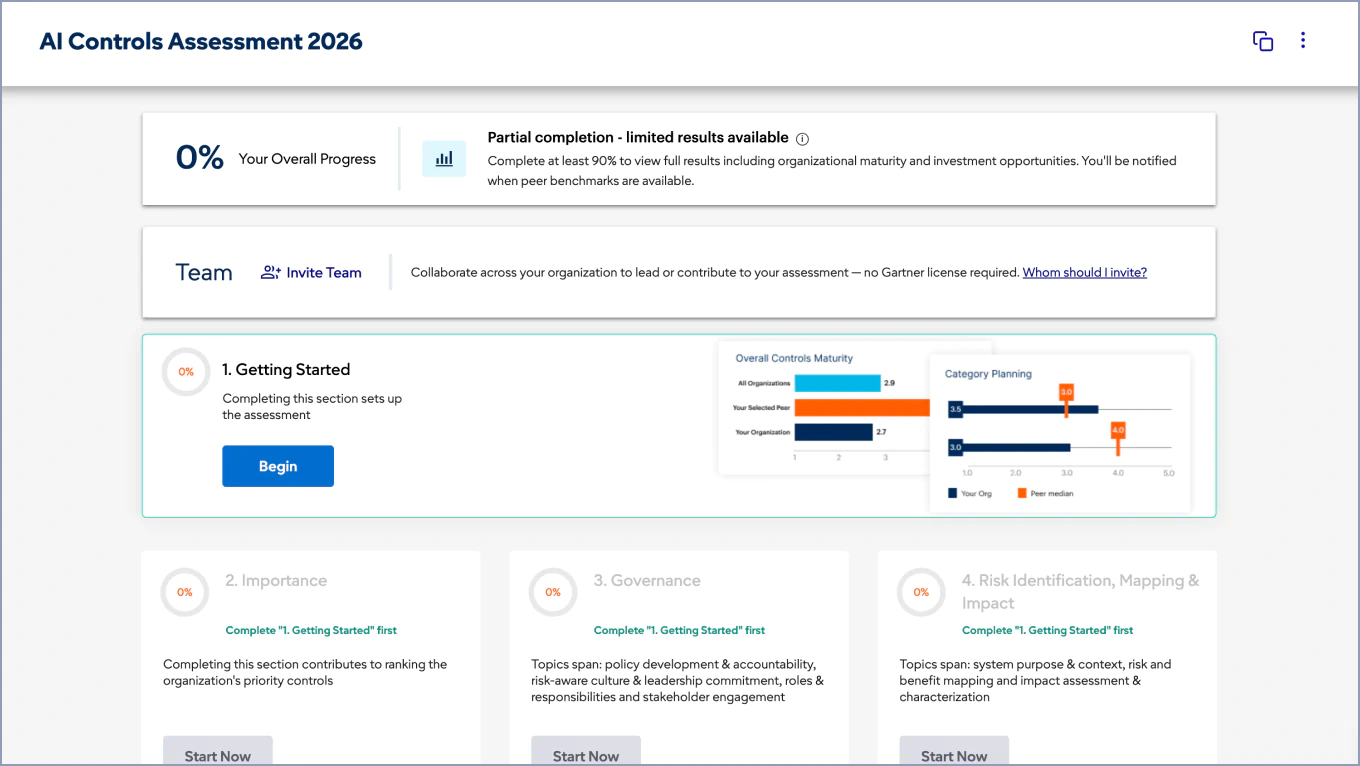Open the three-dot more options menu
1360x766 pixels.
point(1302,40)
